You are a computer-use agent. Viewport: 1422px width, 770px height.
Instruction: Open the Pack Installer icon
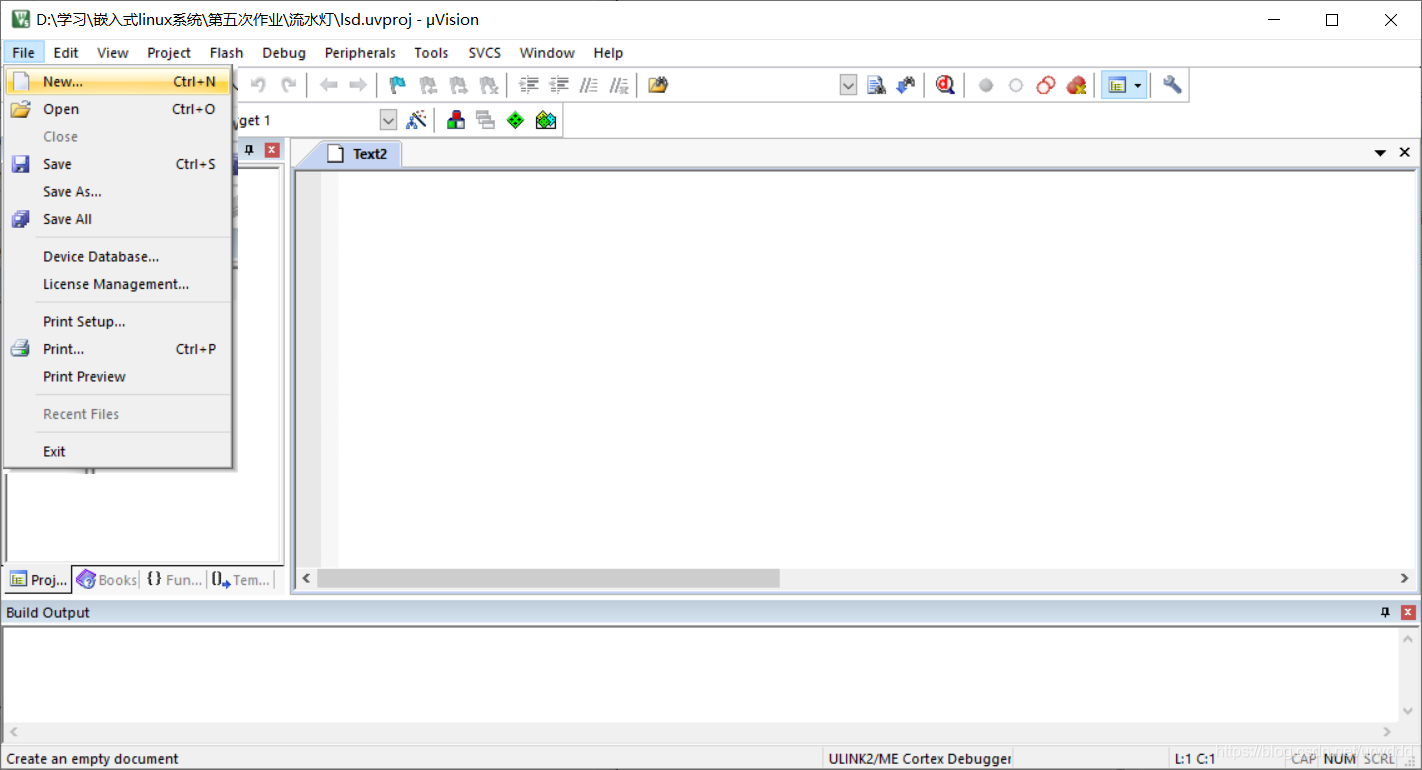pyautogui.click(x=546, y=120)
